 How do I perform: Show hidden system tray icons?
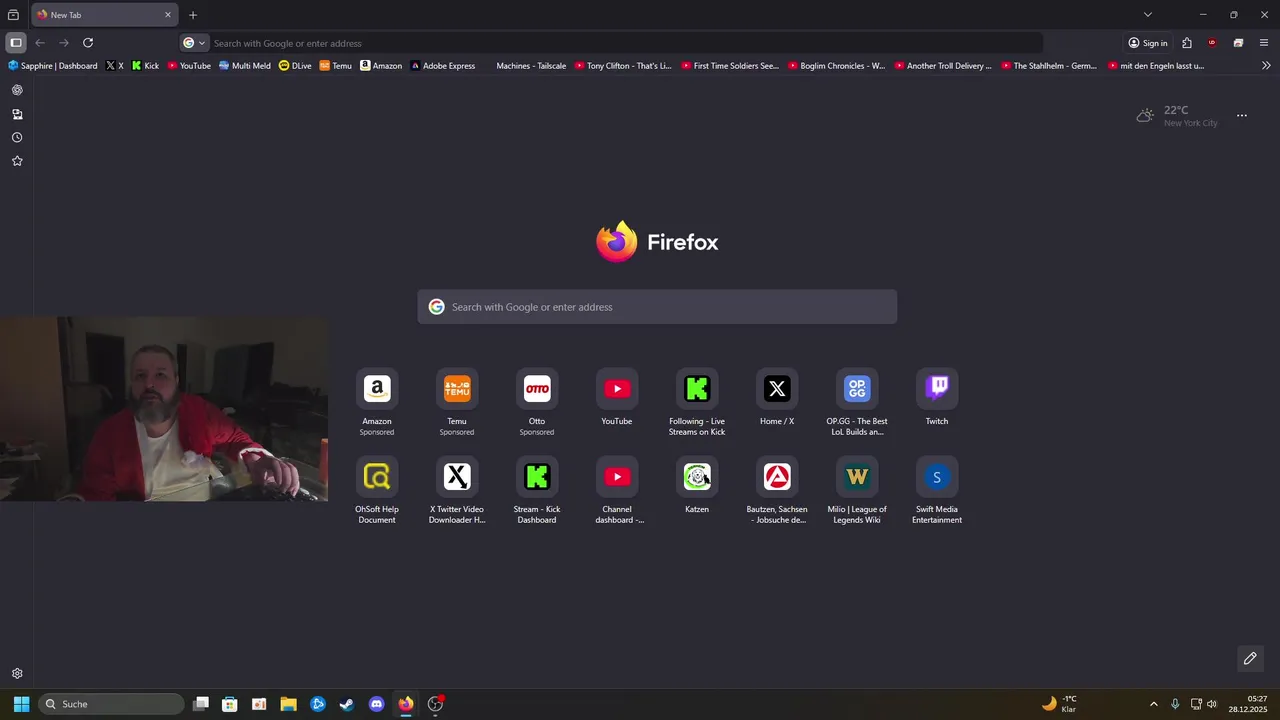(1153, 704)
